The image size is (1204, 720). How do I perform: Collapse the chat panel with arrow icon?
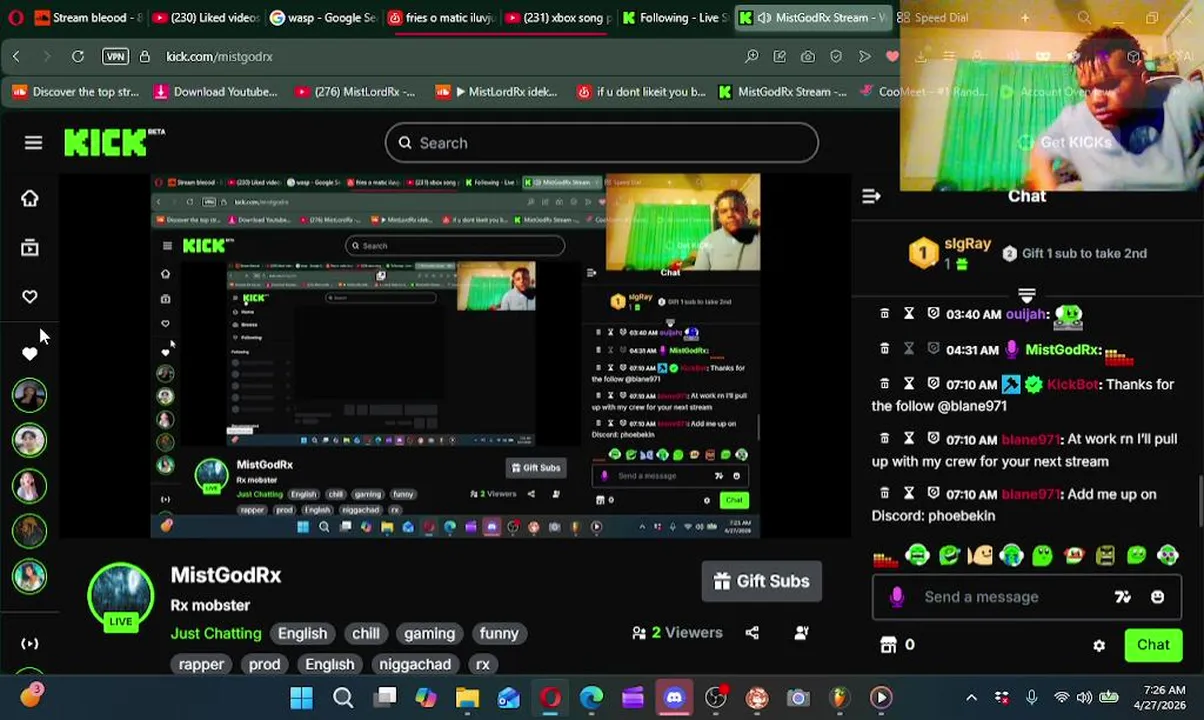tap(871, 196)
